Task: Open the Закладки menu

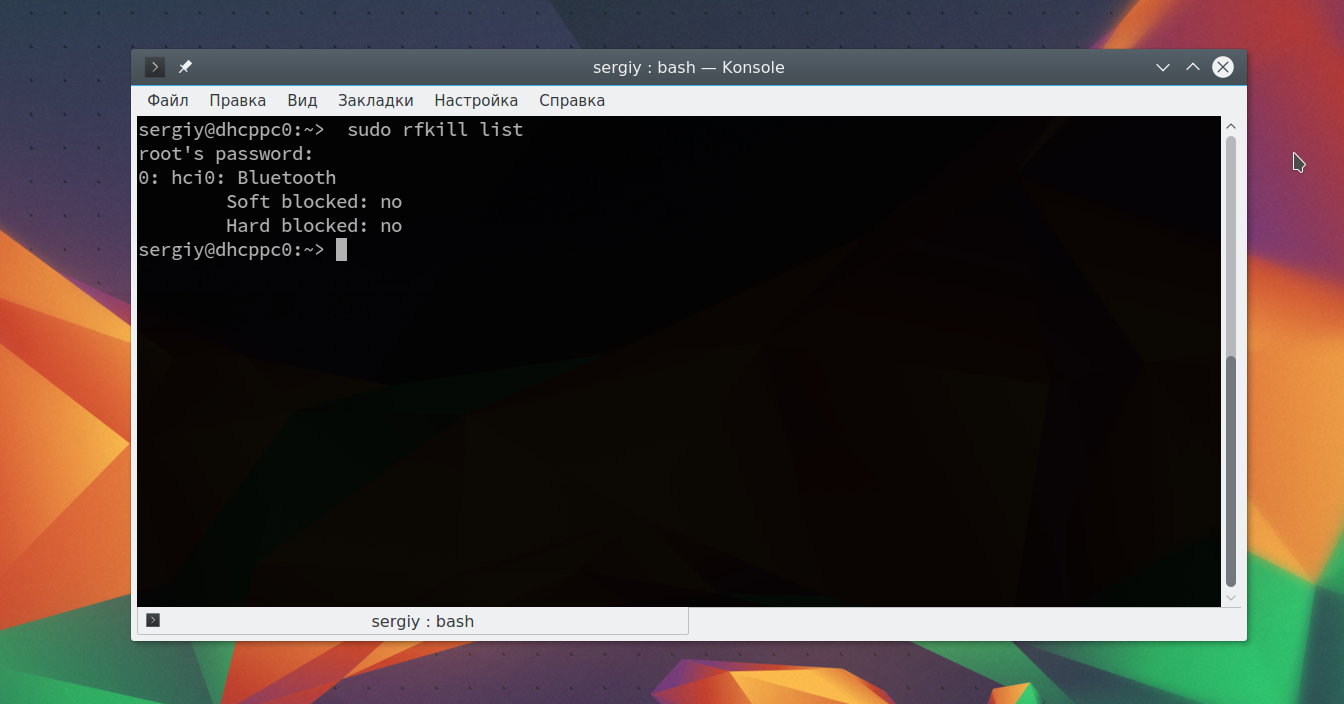Action: (375, 100)
